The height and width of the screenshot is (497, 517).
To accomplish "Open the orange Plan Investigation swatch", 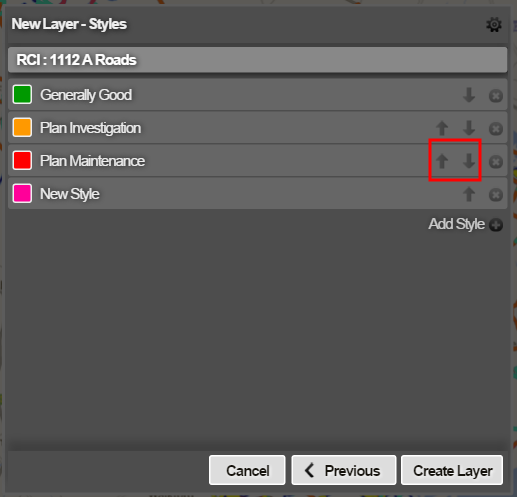I will (x=22, y=127).
